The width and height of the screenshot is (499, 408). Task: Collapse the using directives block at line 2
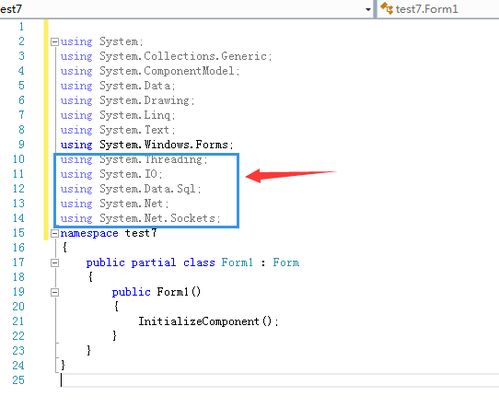click(55, 42)
